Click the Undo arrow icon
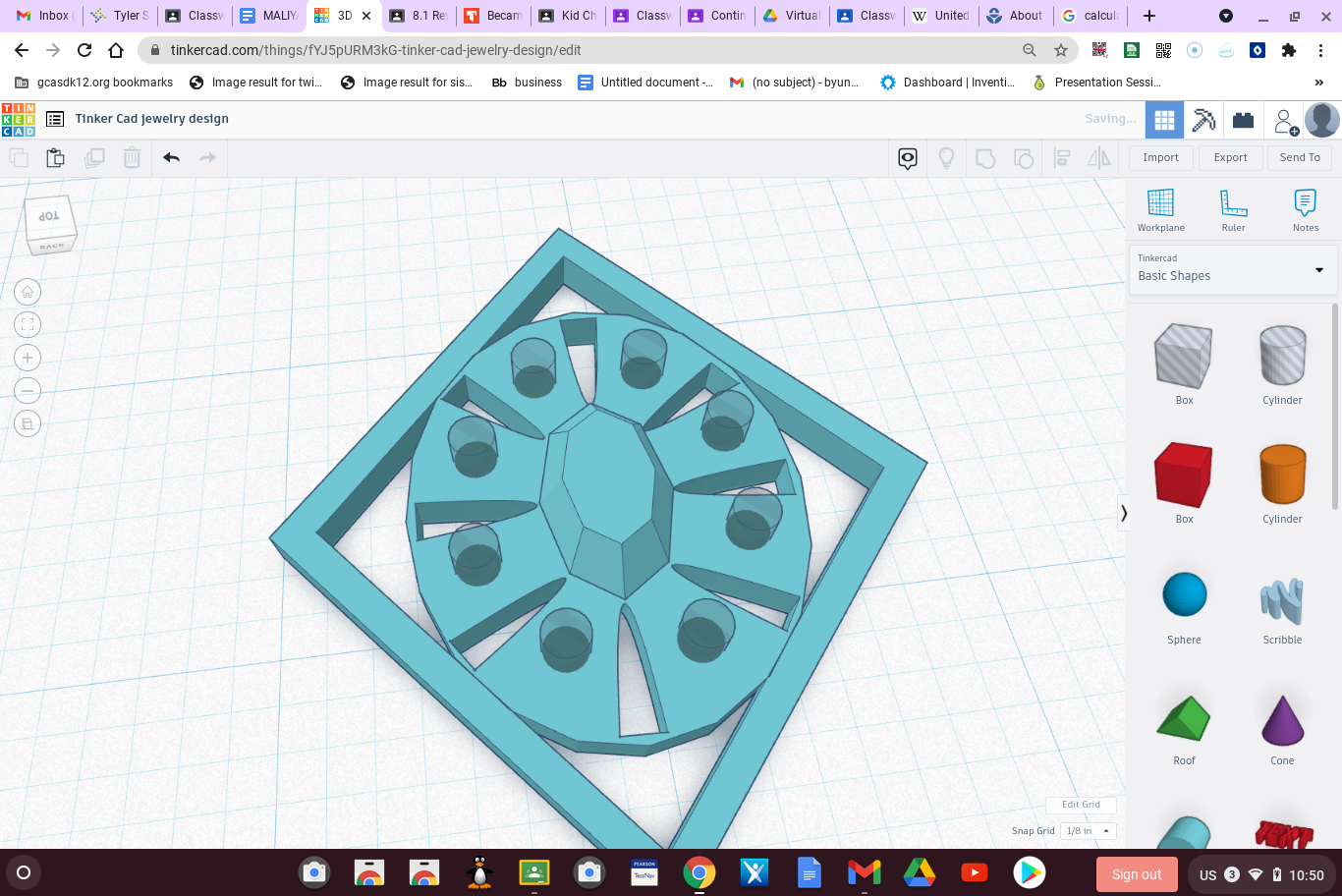 [173, 157]
